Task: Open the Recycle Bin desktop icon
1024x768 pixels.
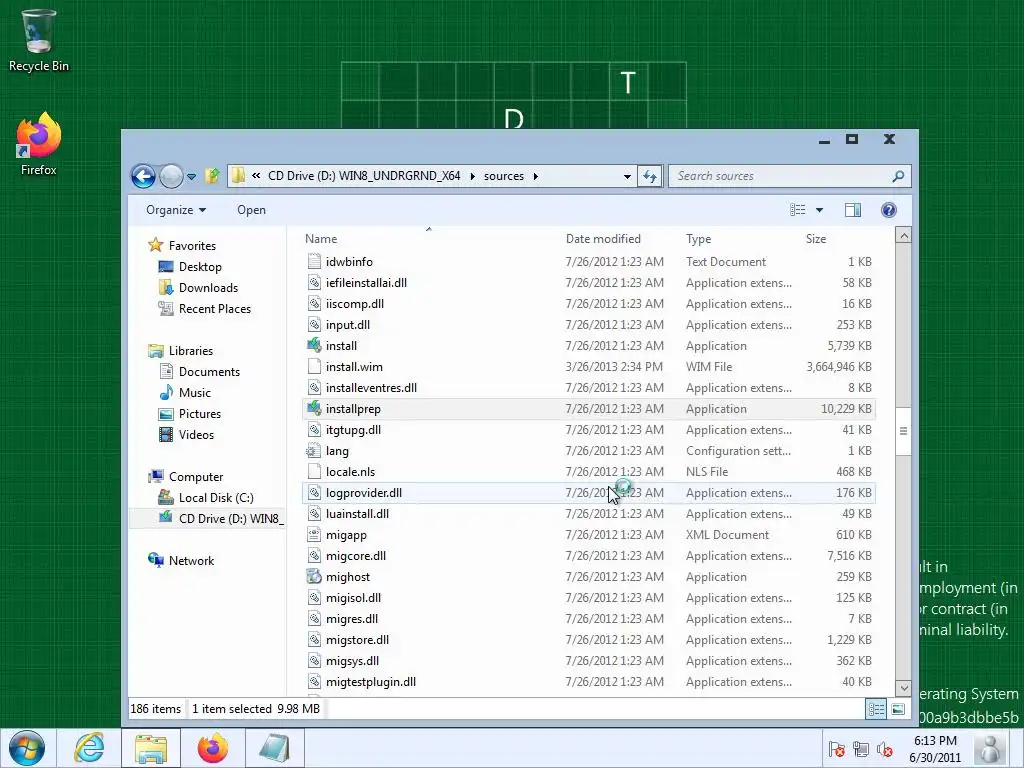Action: click(x=39, y=39)
